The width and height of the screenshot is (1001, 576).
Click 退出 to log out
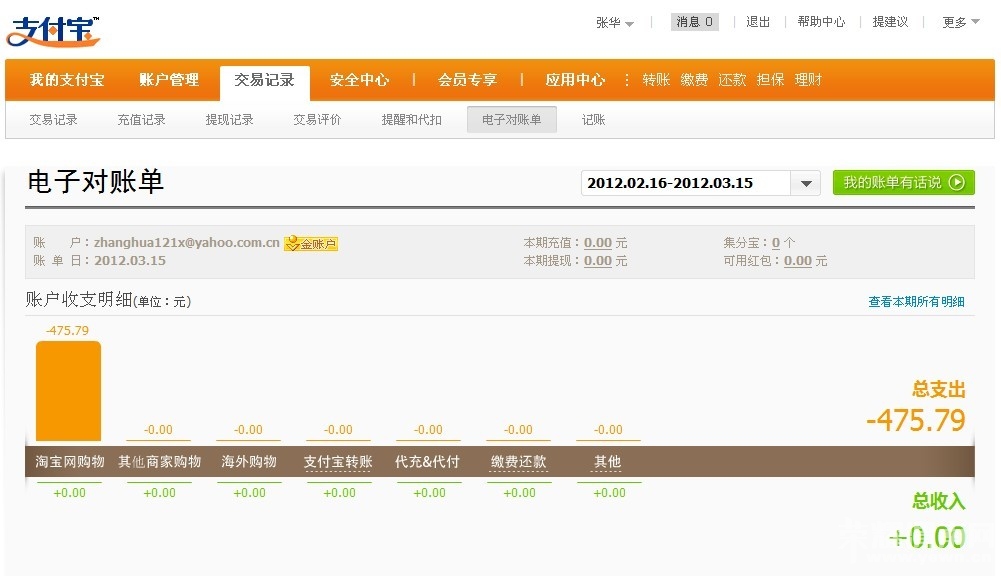[758, 22]
